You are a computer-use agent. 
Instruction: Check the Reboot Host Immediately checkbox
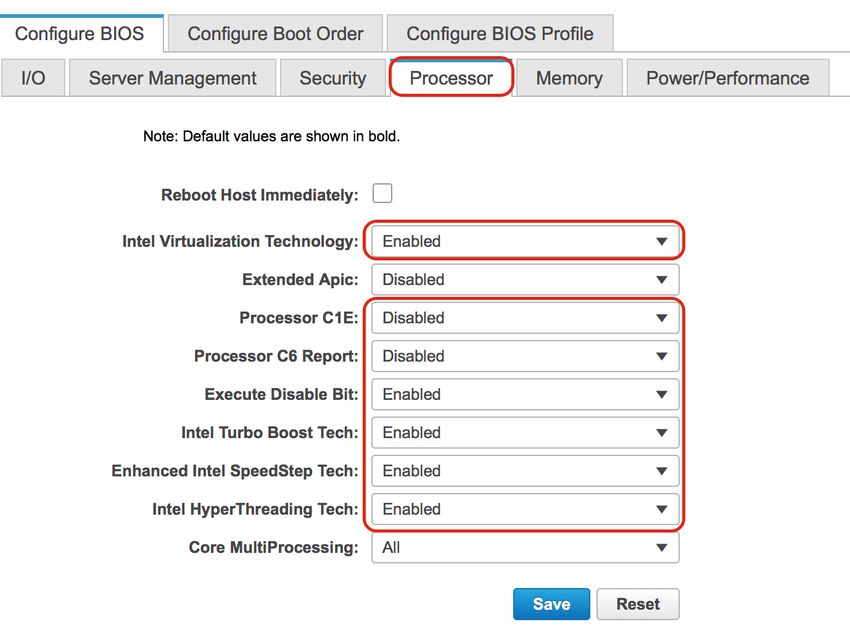[382, 194]
